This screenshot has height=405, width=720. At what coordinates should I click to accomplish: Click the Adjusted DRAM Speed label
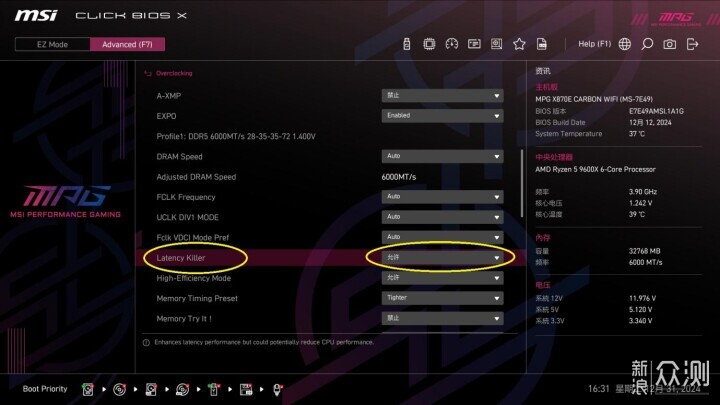196,177
